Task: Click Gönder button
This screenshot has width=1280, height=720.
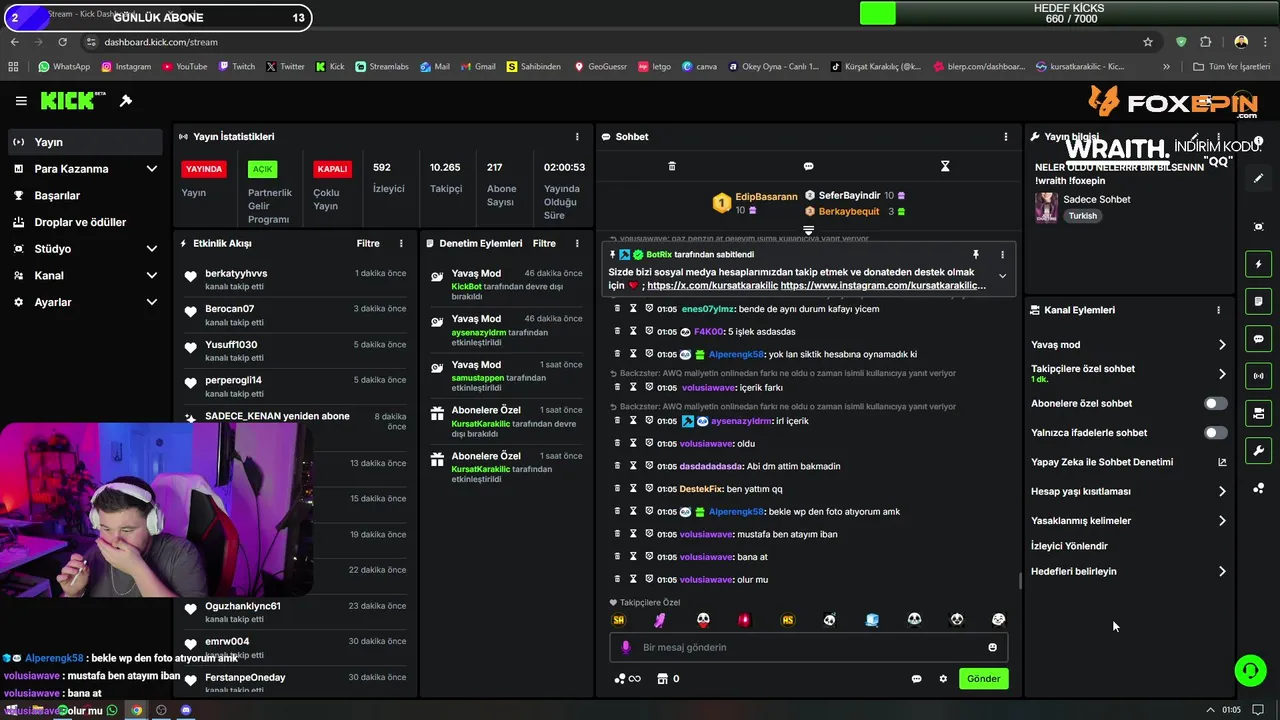Action: click(983, 679)
